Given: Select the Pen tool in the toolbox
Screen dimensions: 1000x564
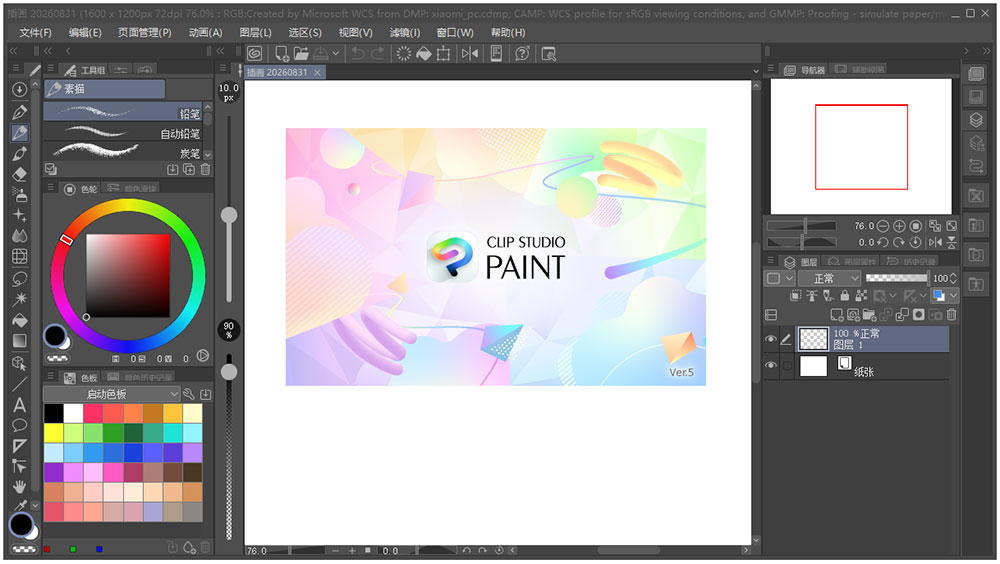Looking at the screenshot, I should [x=19, y=112].
